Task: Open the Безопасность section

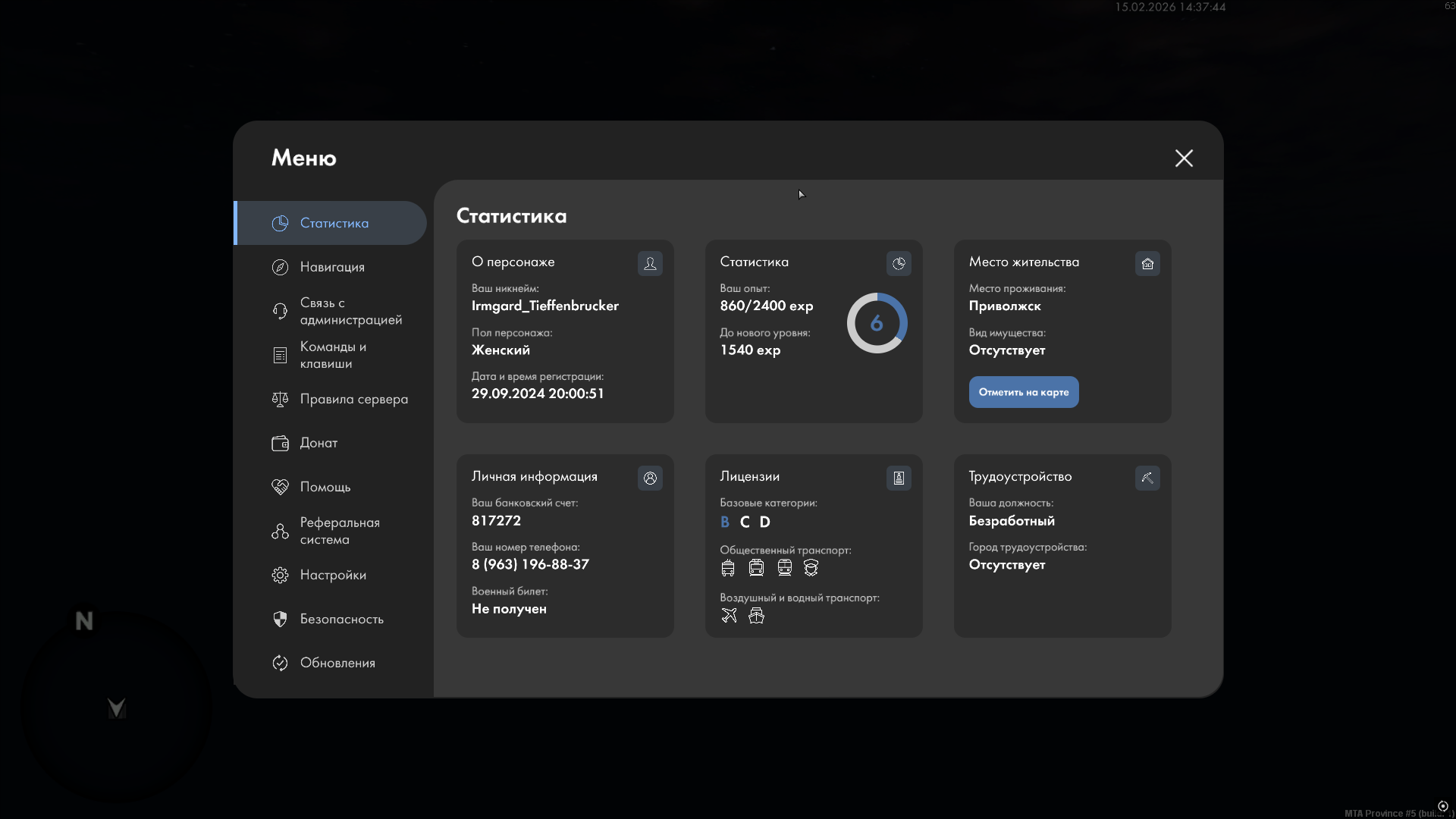Action: pos(341,619)
